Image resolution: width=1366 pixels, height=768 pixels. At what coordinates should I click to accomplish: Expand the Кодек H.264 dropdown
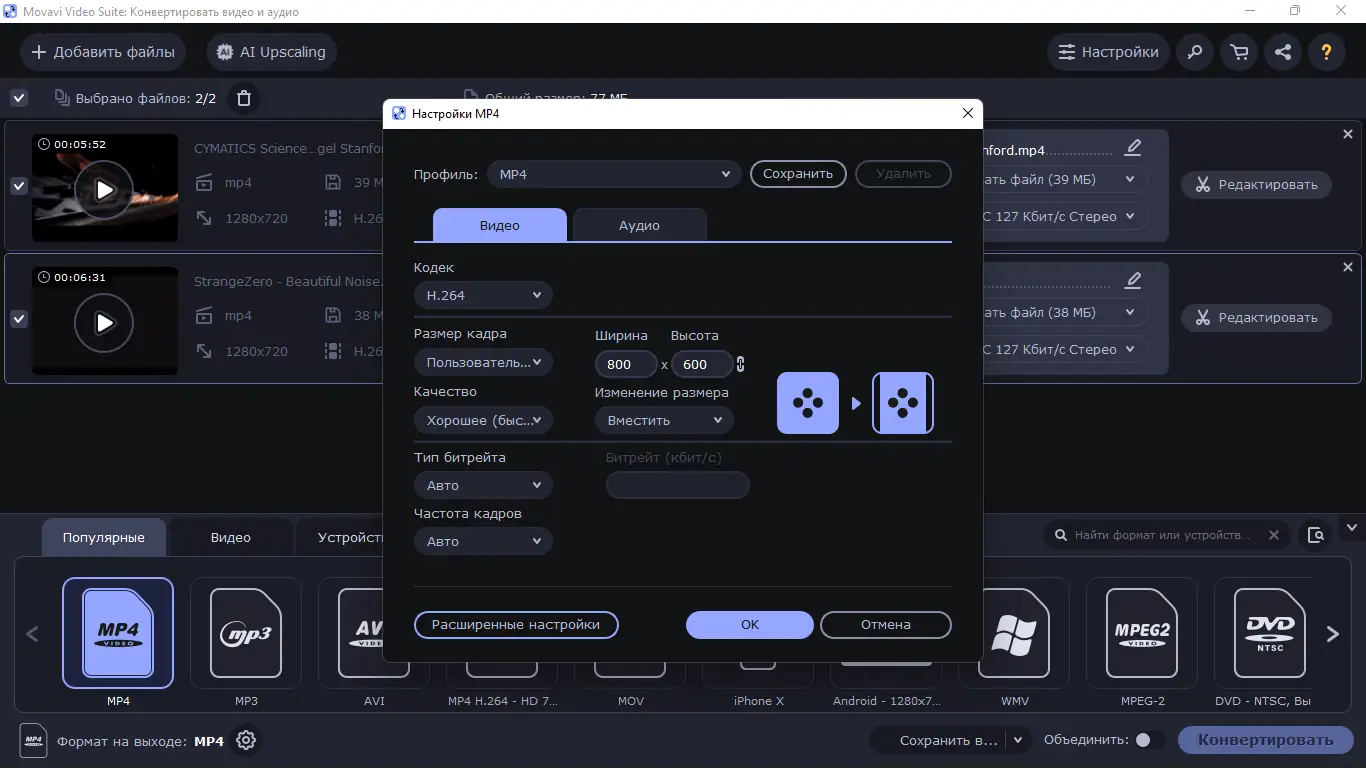(x=483, y=295)
